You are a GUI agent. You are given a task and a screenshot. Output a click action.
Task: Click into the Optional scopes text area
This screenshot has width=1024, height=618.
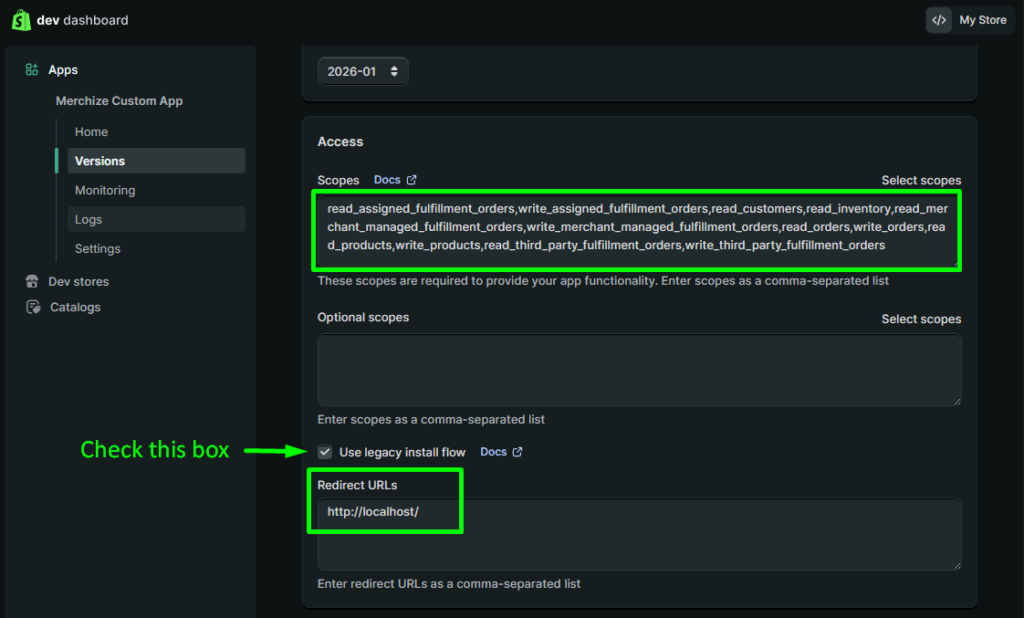639,370
